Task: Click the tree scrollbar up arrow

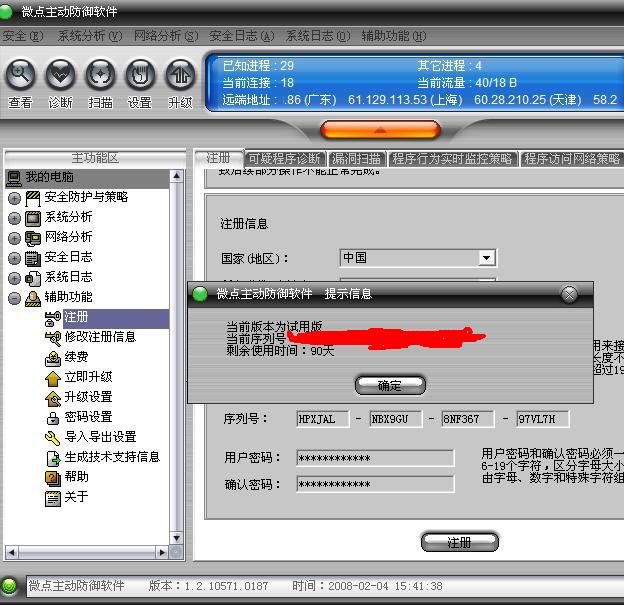Action: click(x=177, y=176)
